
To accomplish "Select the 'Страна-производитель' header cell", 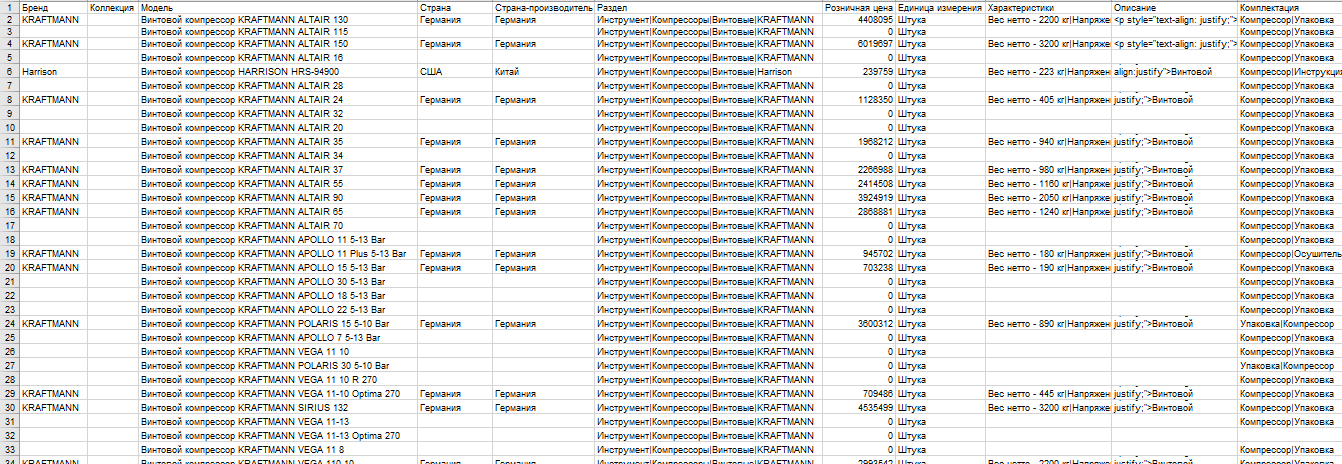I will pyautogui.click(x=543, y=7).
